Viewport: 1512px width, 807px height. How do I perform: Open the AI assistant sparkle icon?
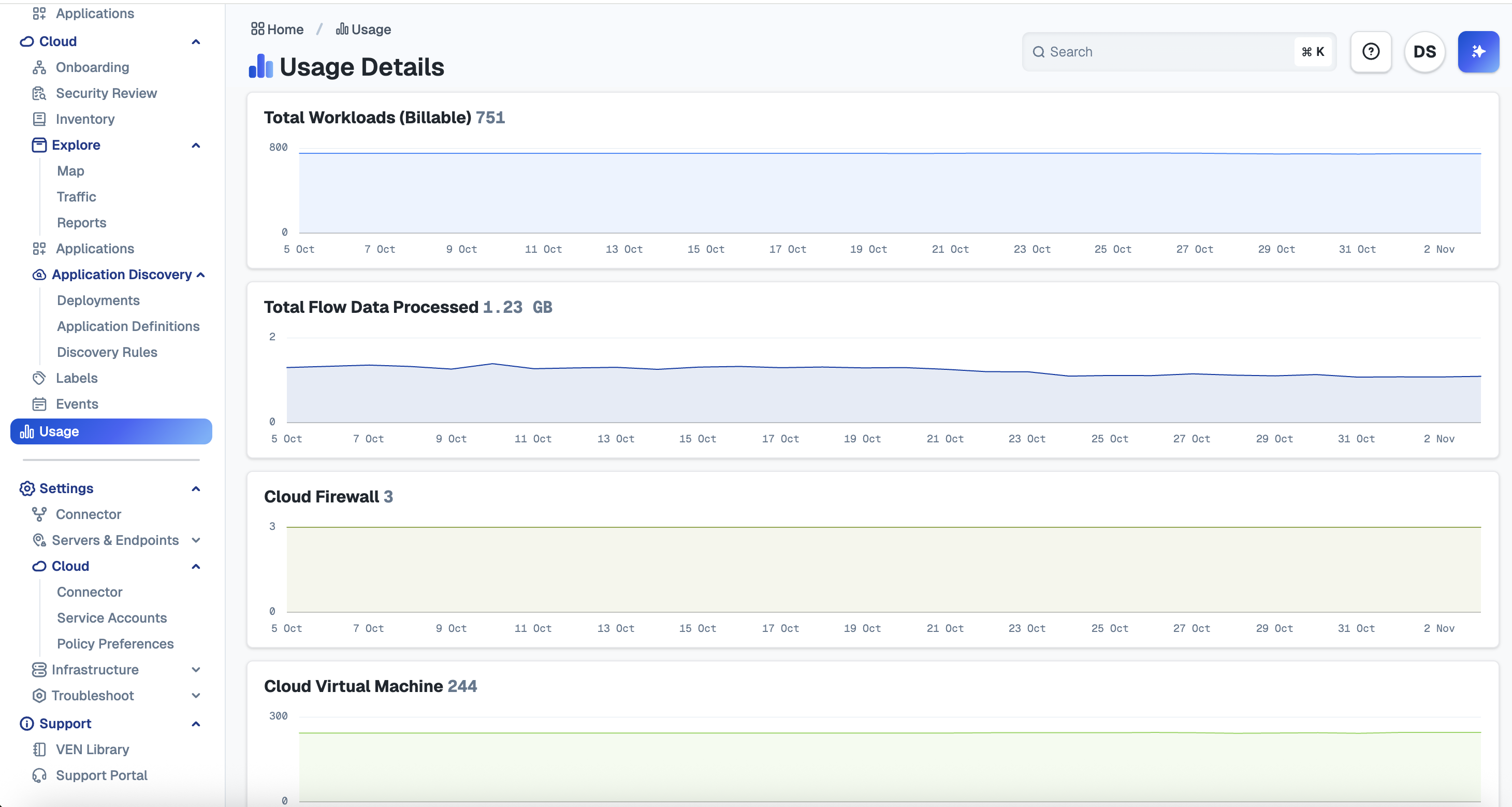tap(1478, 52)
